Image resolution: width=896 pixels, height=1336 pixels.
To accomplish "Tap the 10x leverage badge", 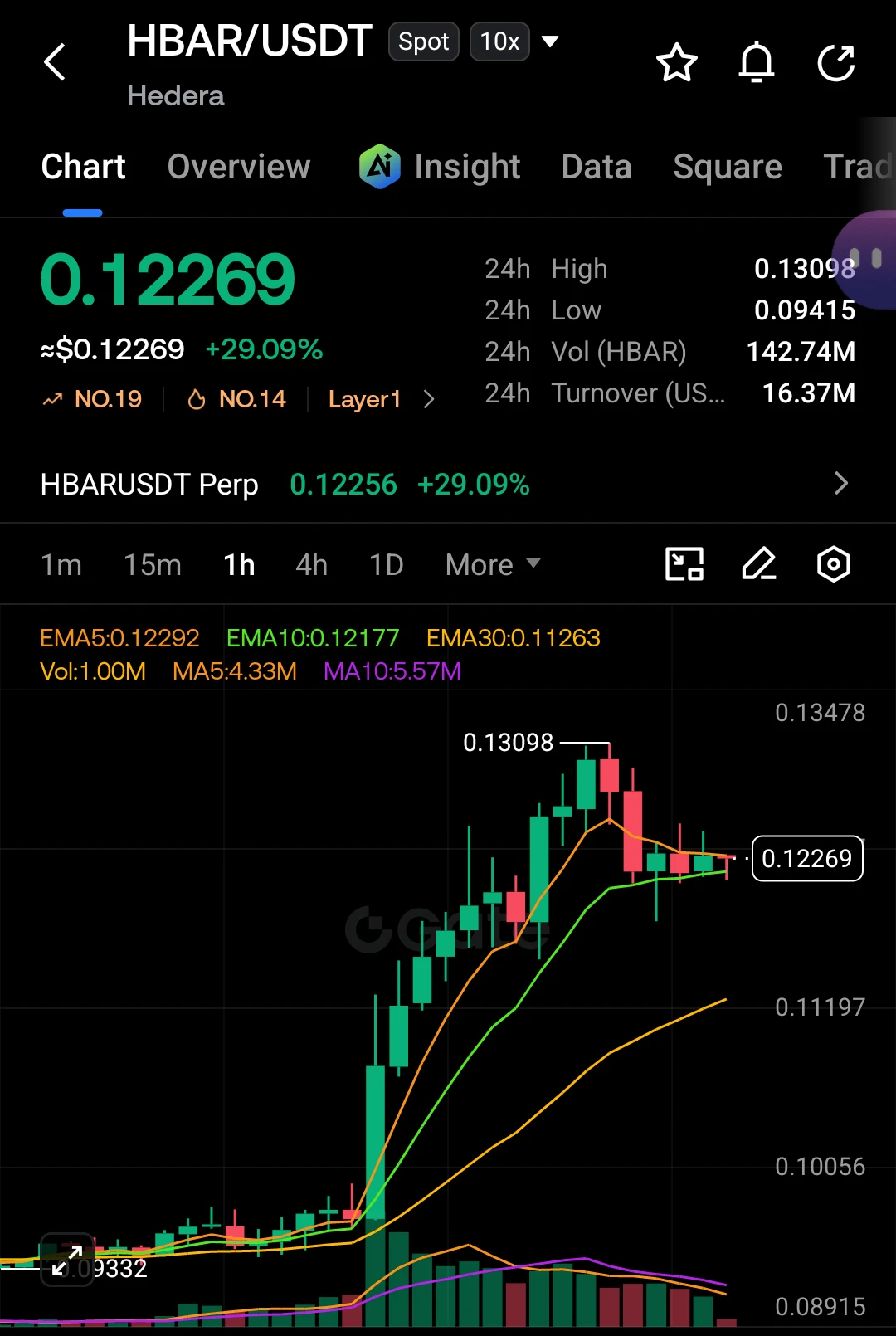I will pos(499,41).
